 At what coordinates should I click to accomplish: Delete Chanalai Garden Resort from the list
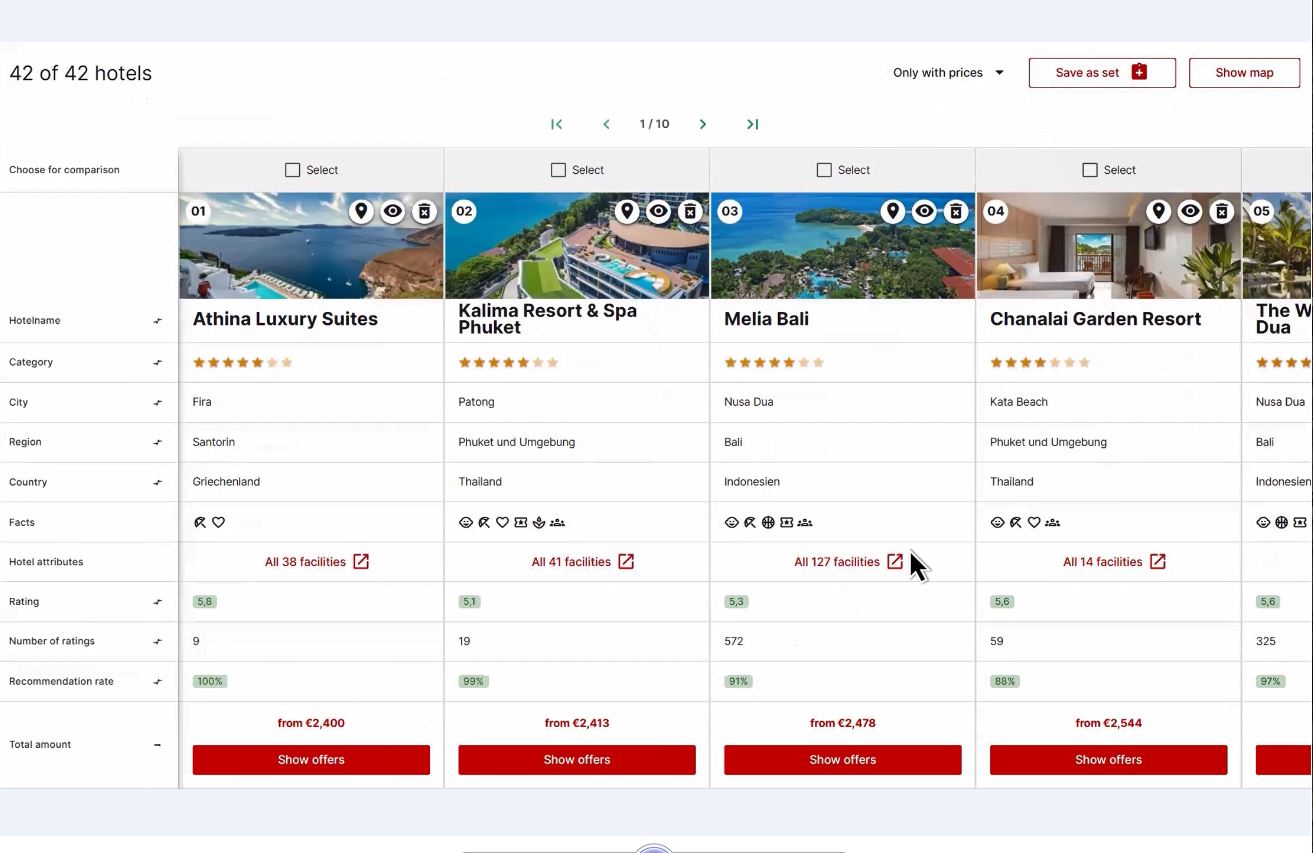click(1222, 211)
